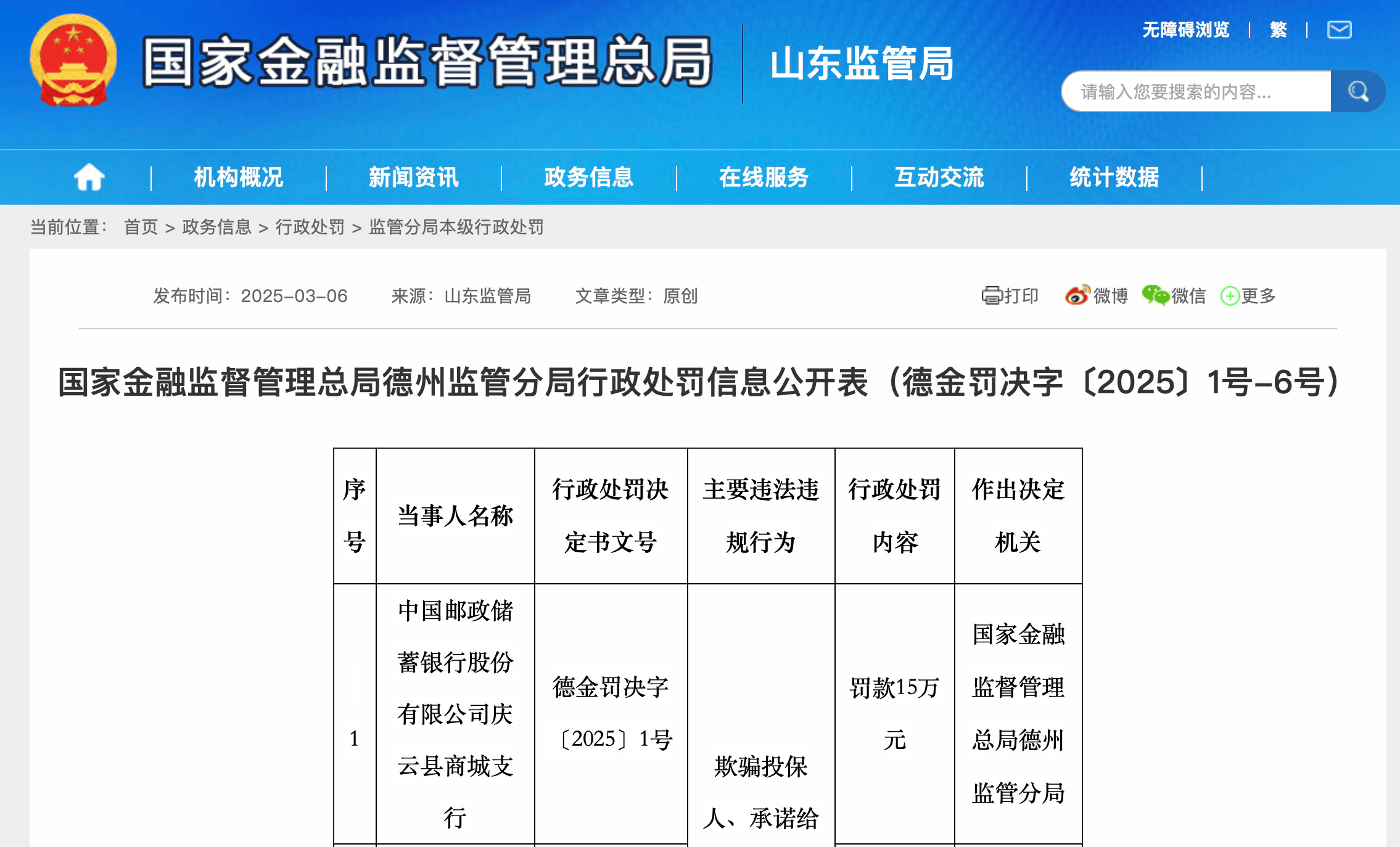Click 文章类型：原创 text
This screenshot has height=847, width=1400.
point(636,296)
